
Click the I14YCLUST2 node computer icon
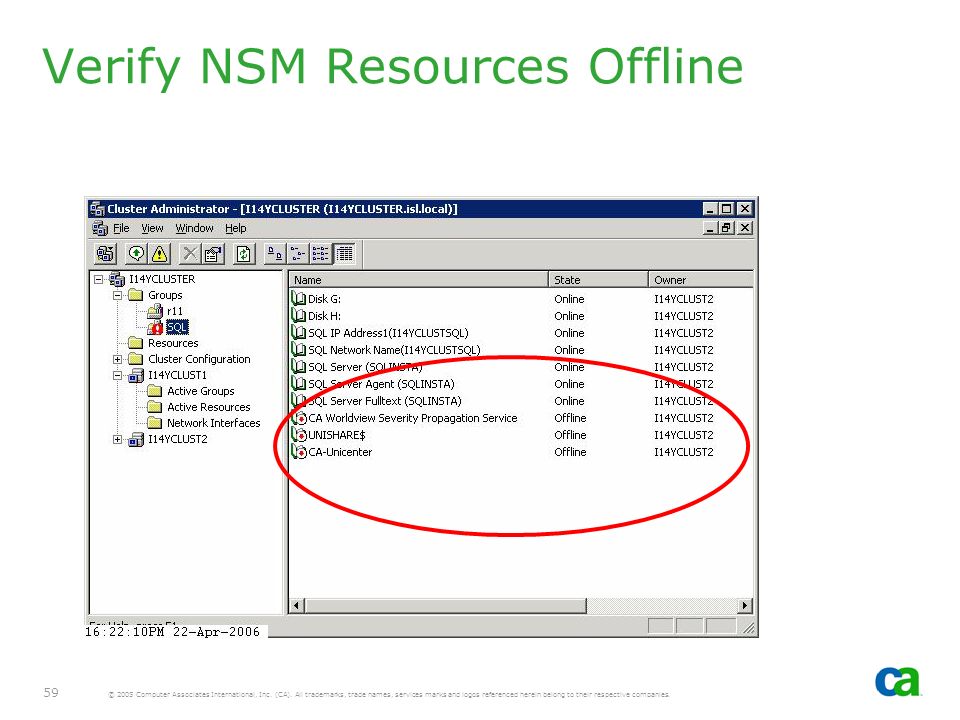pyautogui.click(x=136, y=439)
